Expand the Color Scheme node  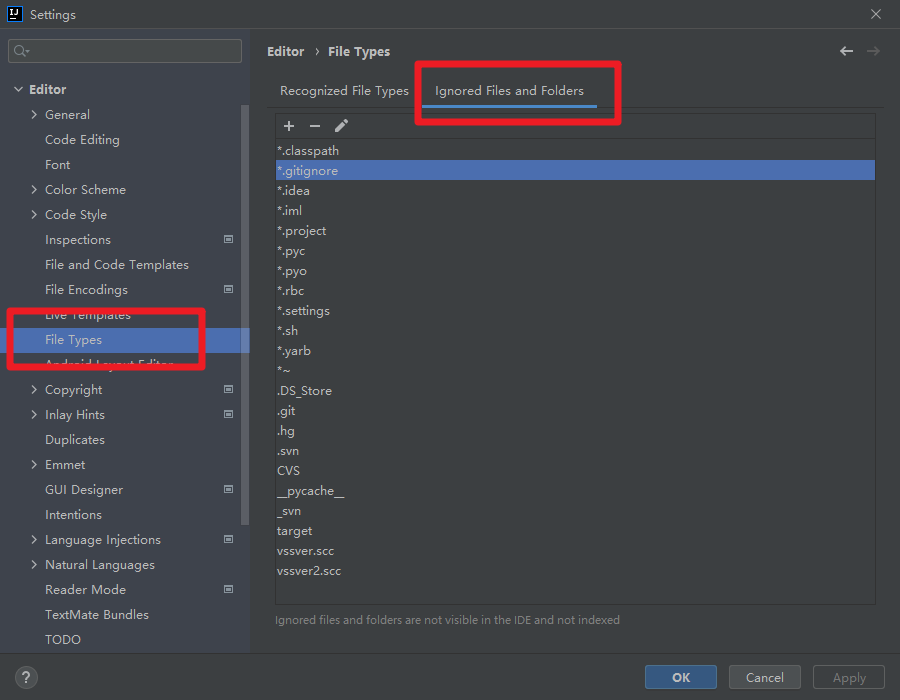click(34, 189)
